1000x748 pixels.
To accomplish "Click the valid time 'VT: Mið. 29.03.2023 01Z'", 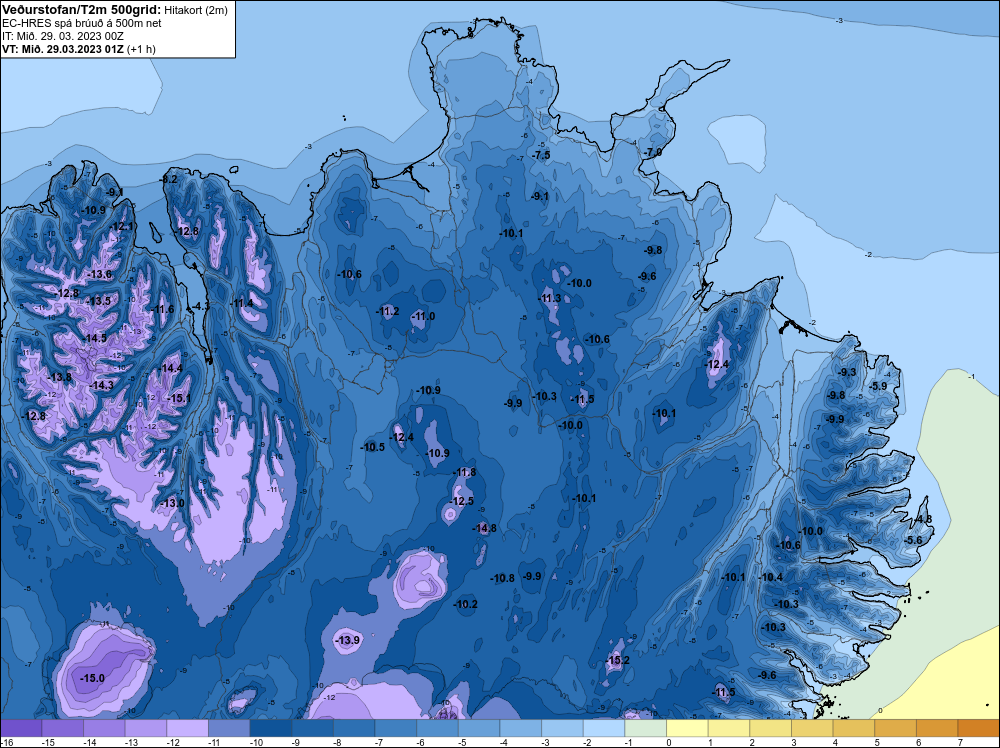I will click(x=63, y=49).
